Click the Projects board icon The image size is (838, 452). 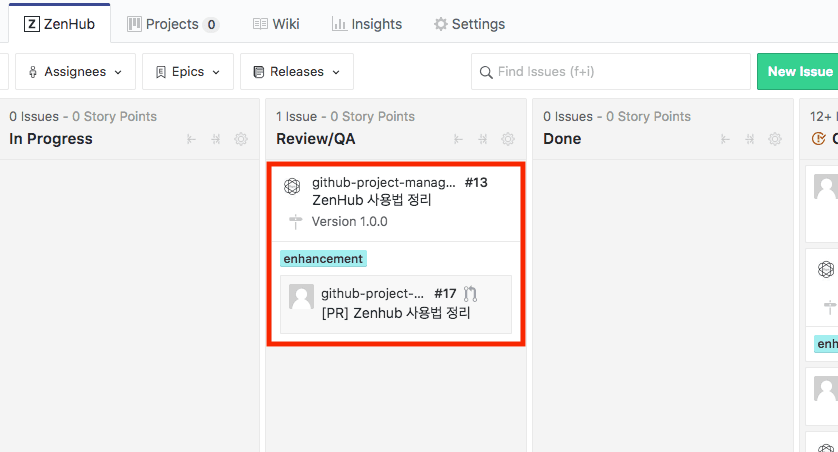[134, 24]
